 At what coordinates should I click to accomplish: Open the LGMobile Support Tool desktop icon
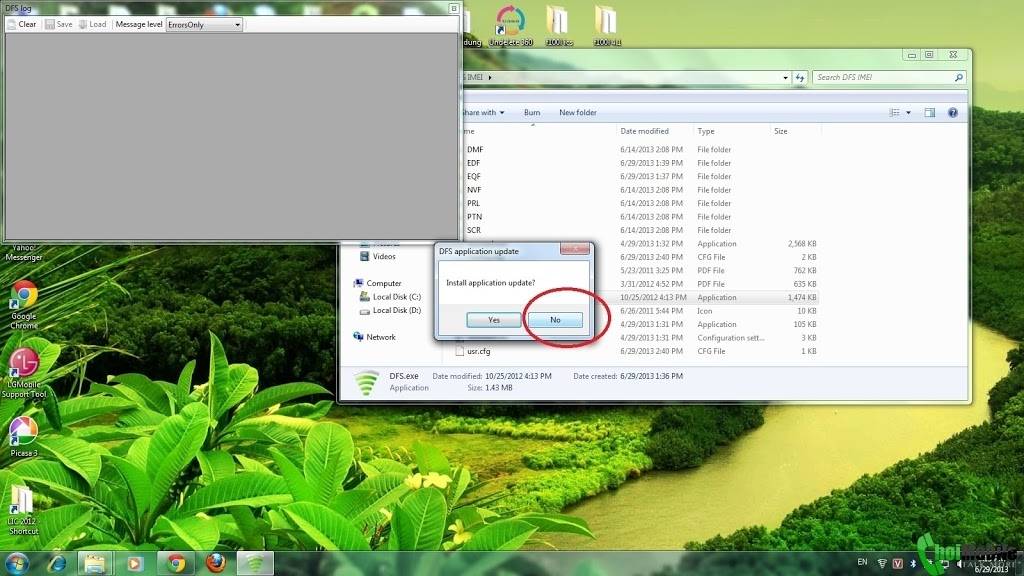click(24, 373)
